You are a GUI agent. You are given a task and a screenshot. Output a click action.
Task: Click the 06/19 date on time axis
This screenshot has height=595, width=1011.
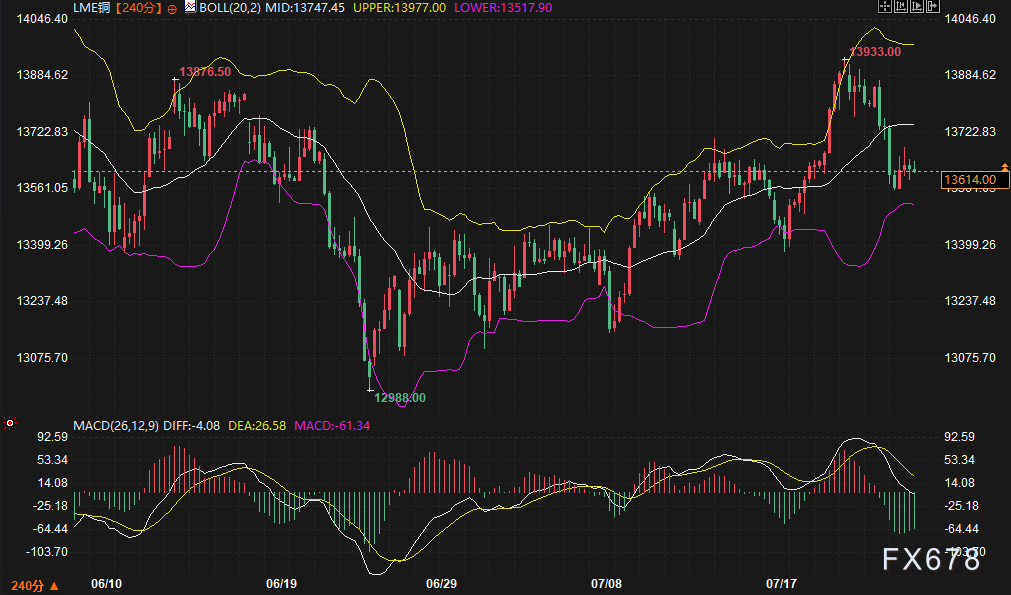coord(282,583)
